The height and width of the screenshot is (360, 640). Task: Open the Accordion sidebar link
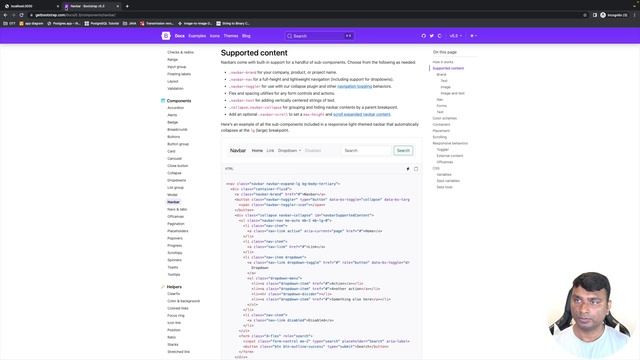click(176, 108)
